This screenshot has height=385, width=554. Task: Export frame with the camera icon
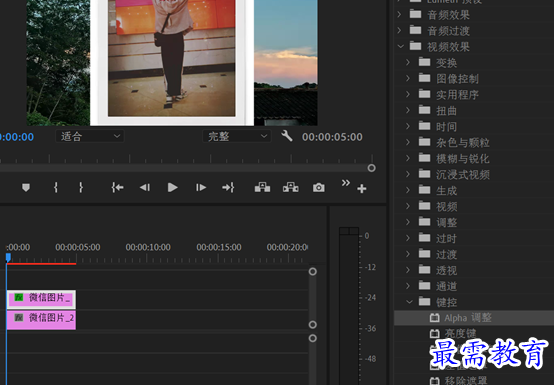(319, 188)
